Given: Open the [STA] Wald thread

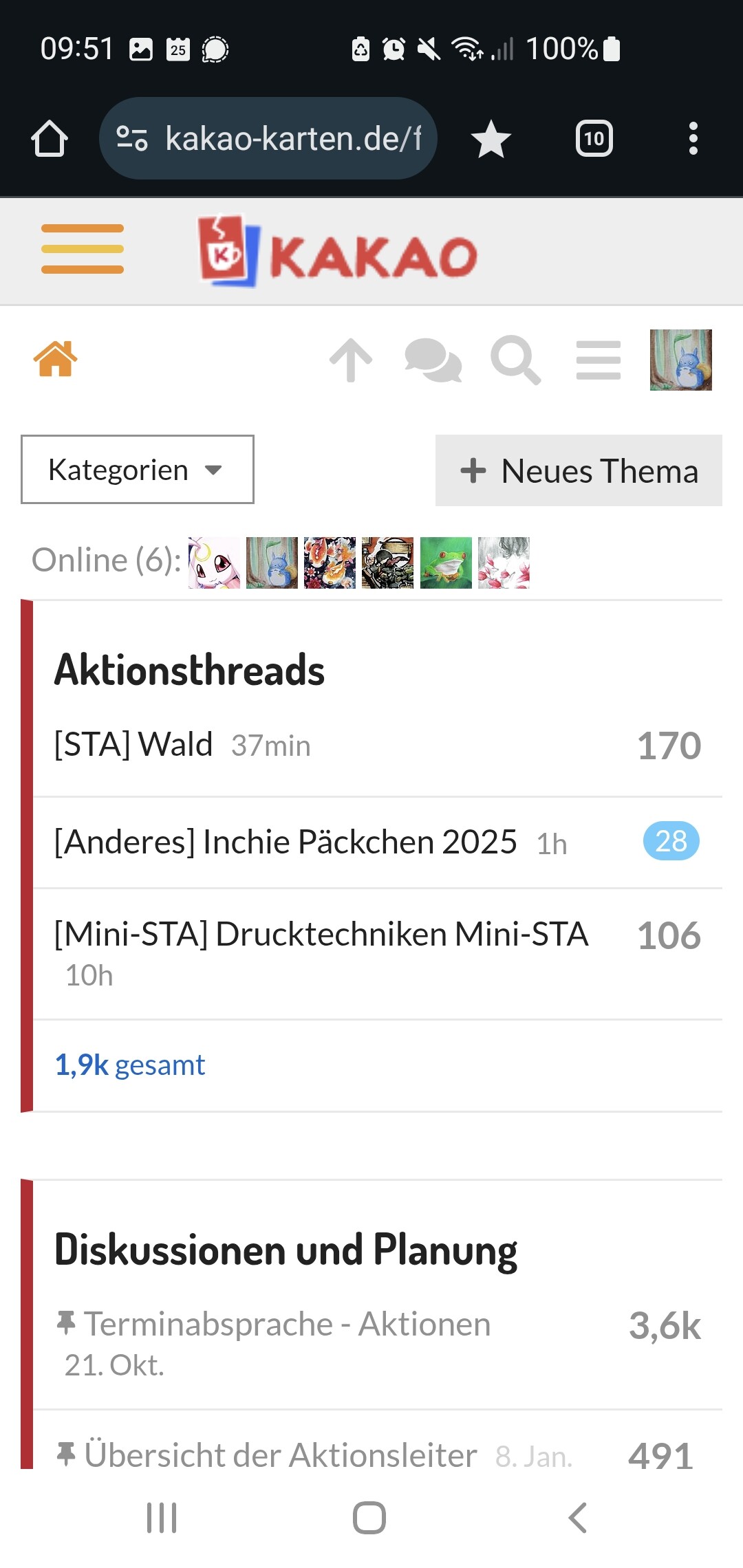Looking at the screenshot, I should (133, 744).
